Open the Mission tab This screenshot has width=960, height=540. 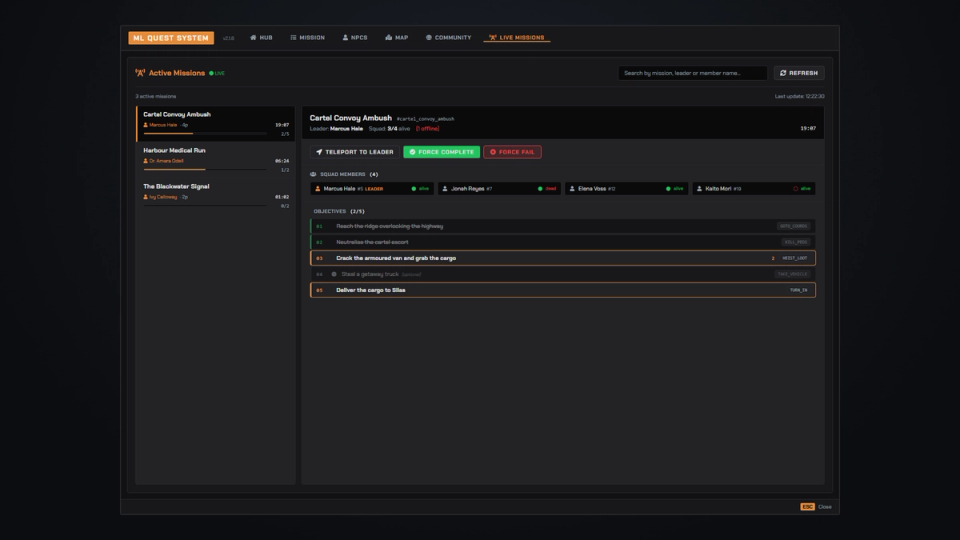click(307, 37)
